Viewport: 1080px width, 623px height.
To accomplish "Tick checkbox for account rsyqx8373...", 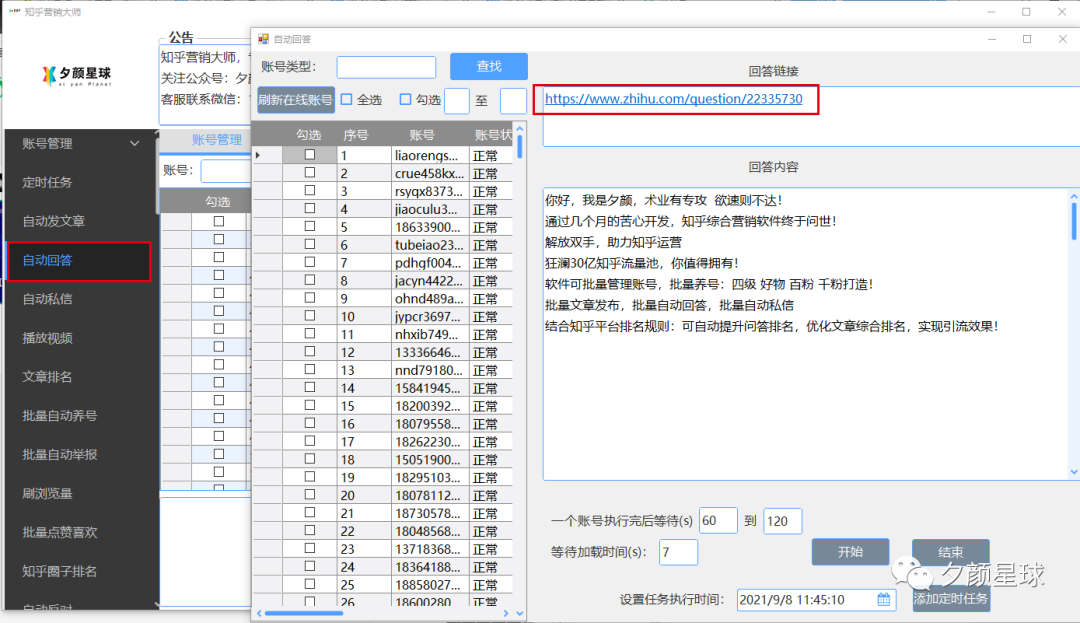I will (310, 191).
